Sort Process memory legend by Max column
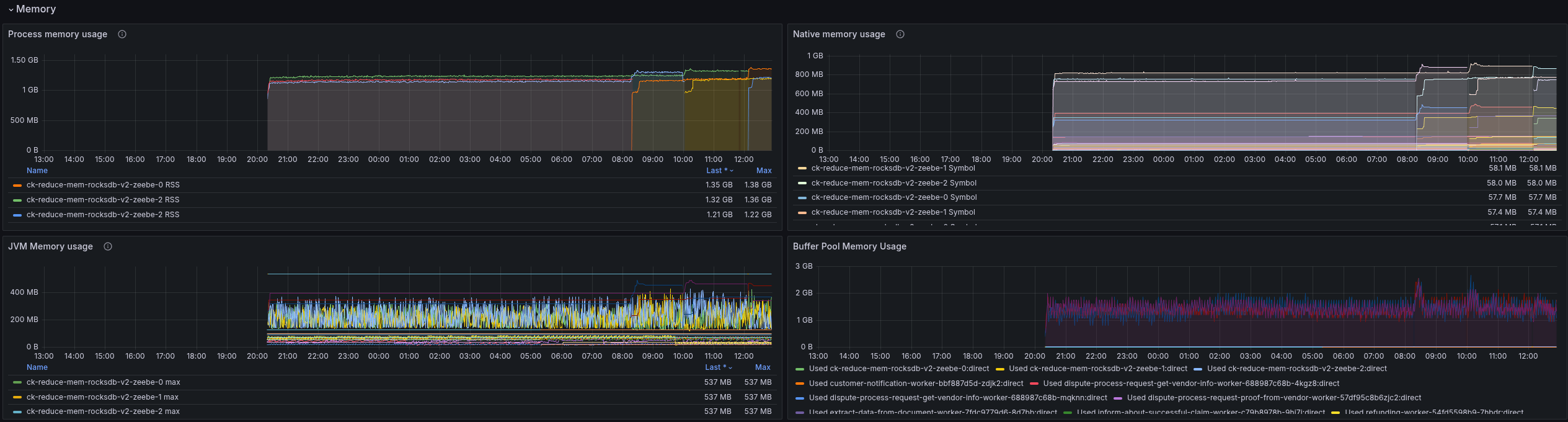 click(x=764, y=171)
